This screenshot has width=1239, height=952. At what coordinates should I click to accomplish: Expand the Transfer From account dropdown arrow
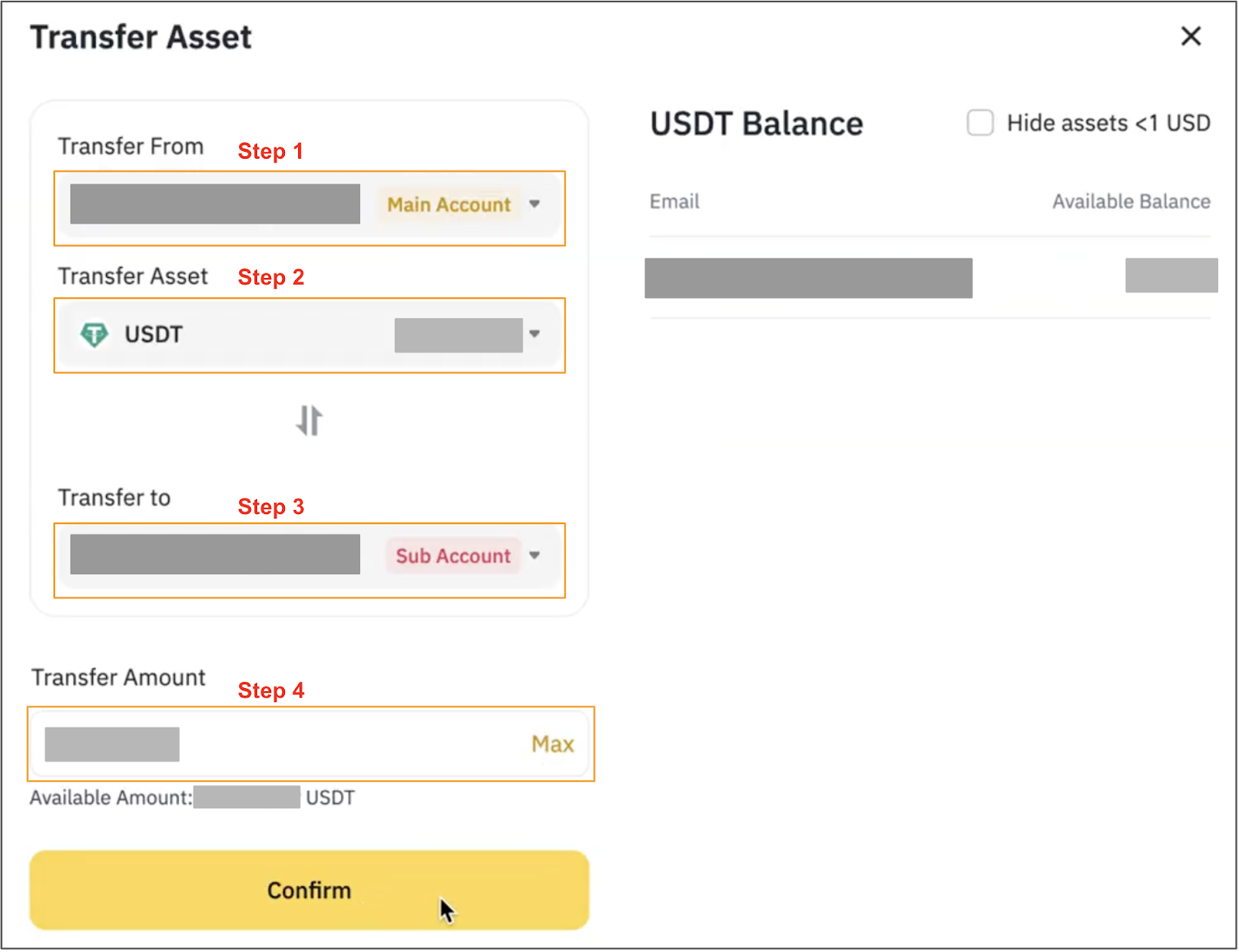[x=534, y=204]
